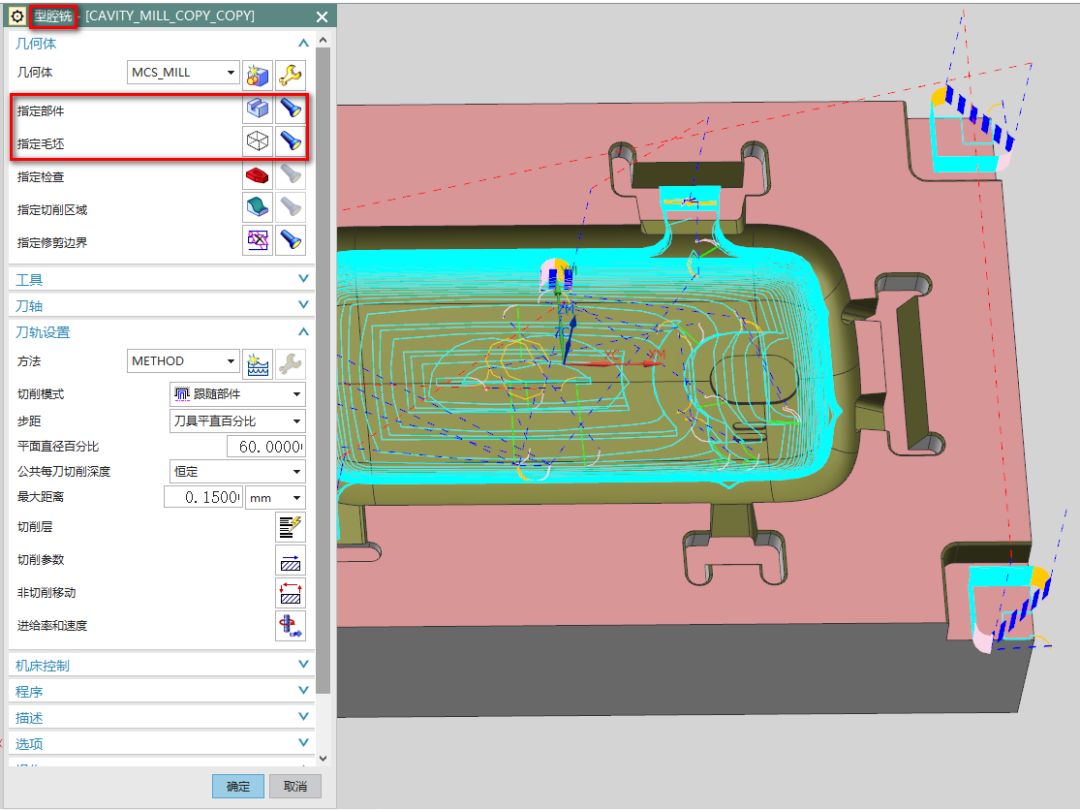Open the 公共每刀切削深度 (恒定) dropdown
This screenshot has height=810, width=1080.
click(x=237, y=471)
